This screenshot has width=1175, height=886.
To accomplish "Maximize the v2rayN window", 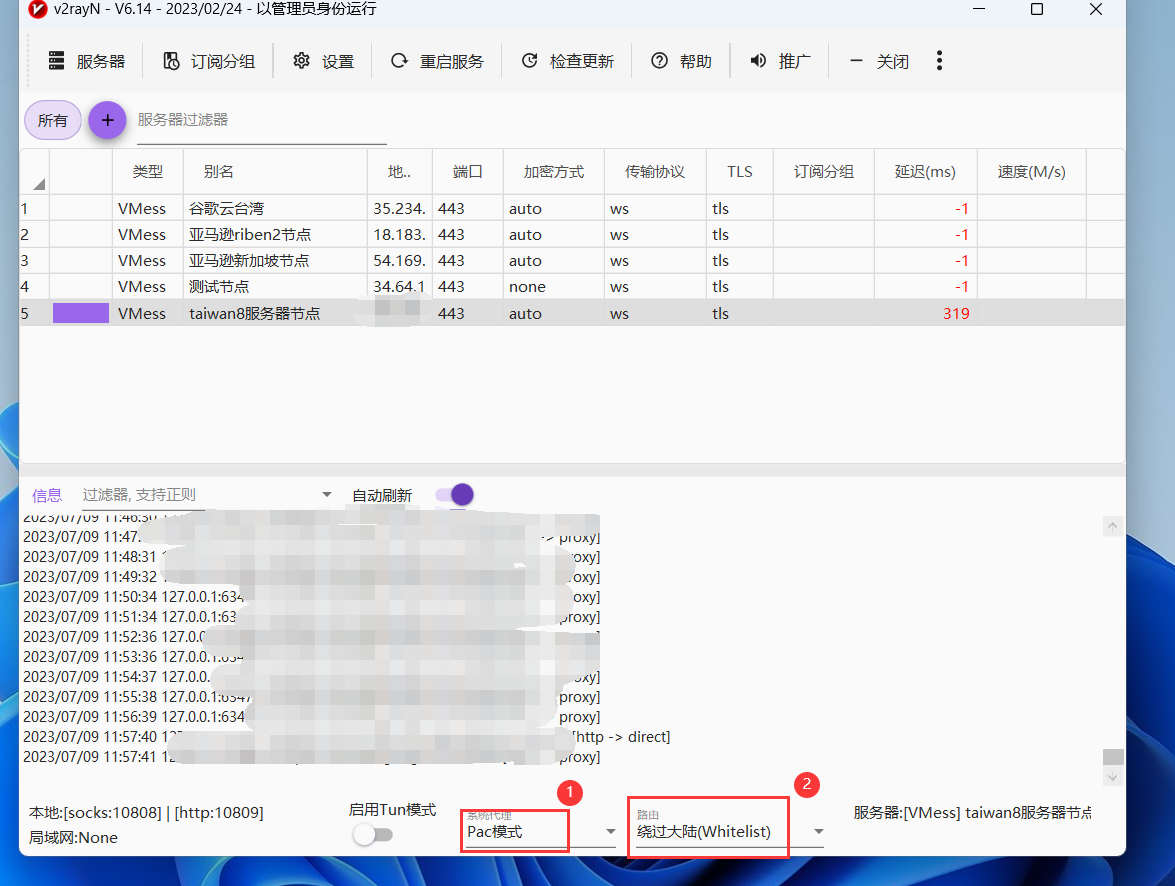I will [x=1037, y=9].
